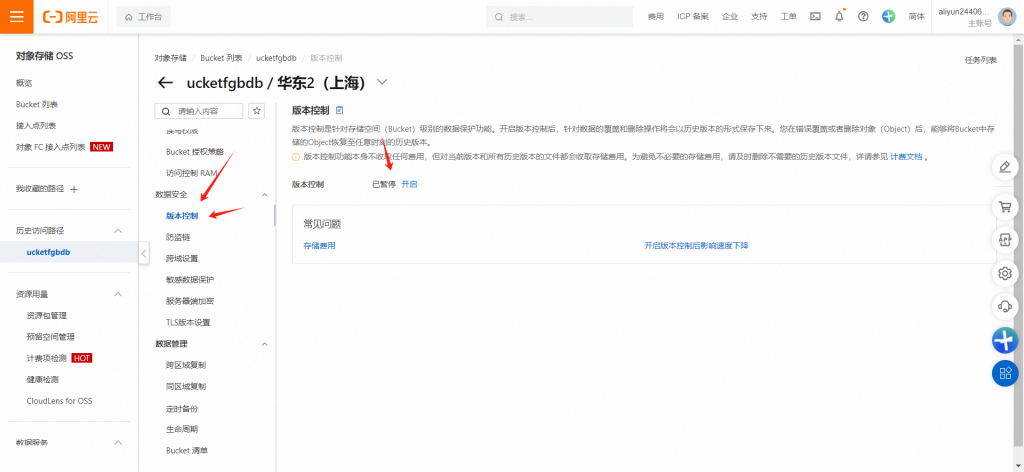Select ucketfgbdb in history paths
Viewport: 1024px width, 472px height.
tap(48, 252)
